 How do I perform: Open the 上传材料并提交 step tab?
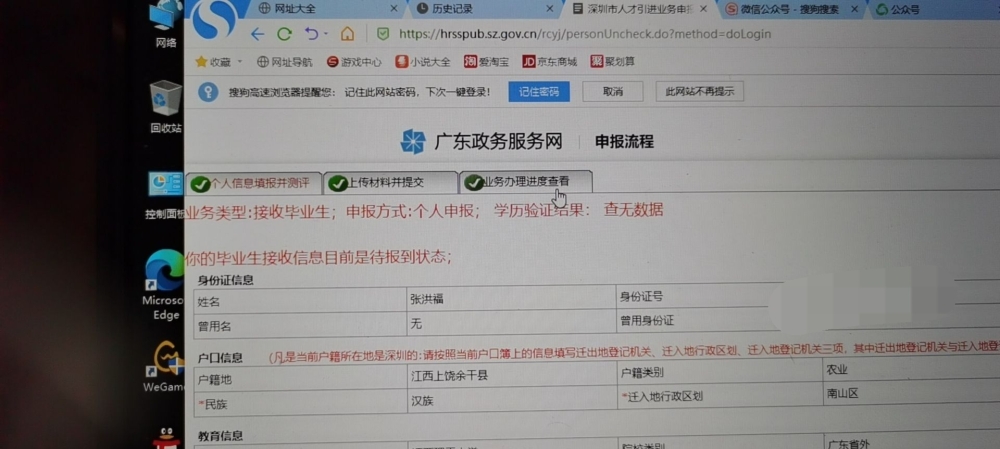click(x=390, y=182)
